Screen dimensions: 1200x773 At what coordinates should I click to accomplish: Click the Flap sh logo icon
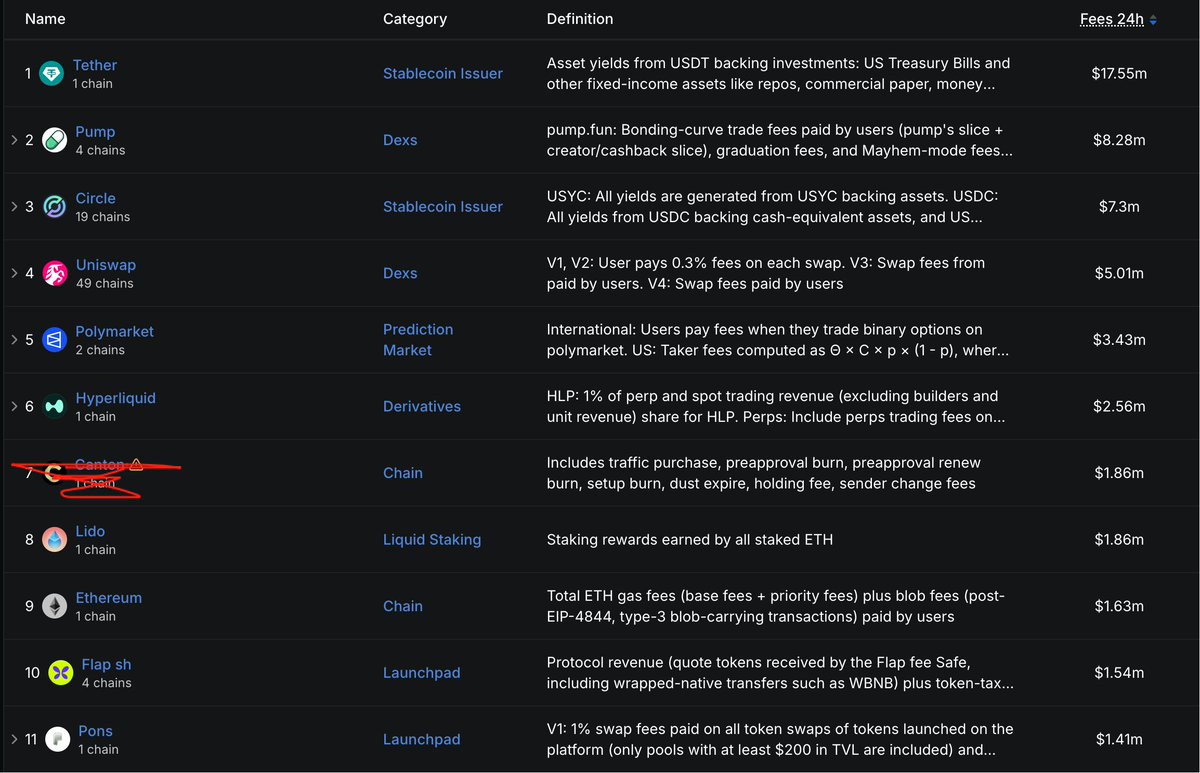[x=61, y=673]
